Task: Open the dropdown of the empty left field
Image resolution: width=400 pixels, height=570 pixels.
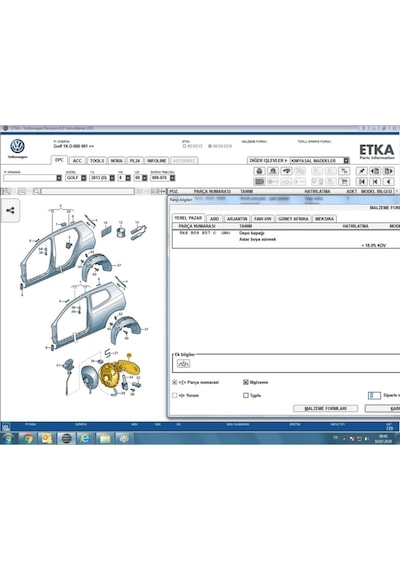Action: click(59, 178)
